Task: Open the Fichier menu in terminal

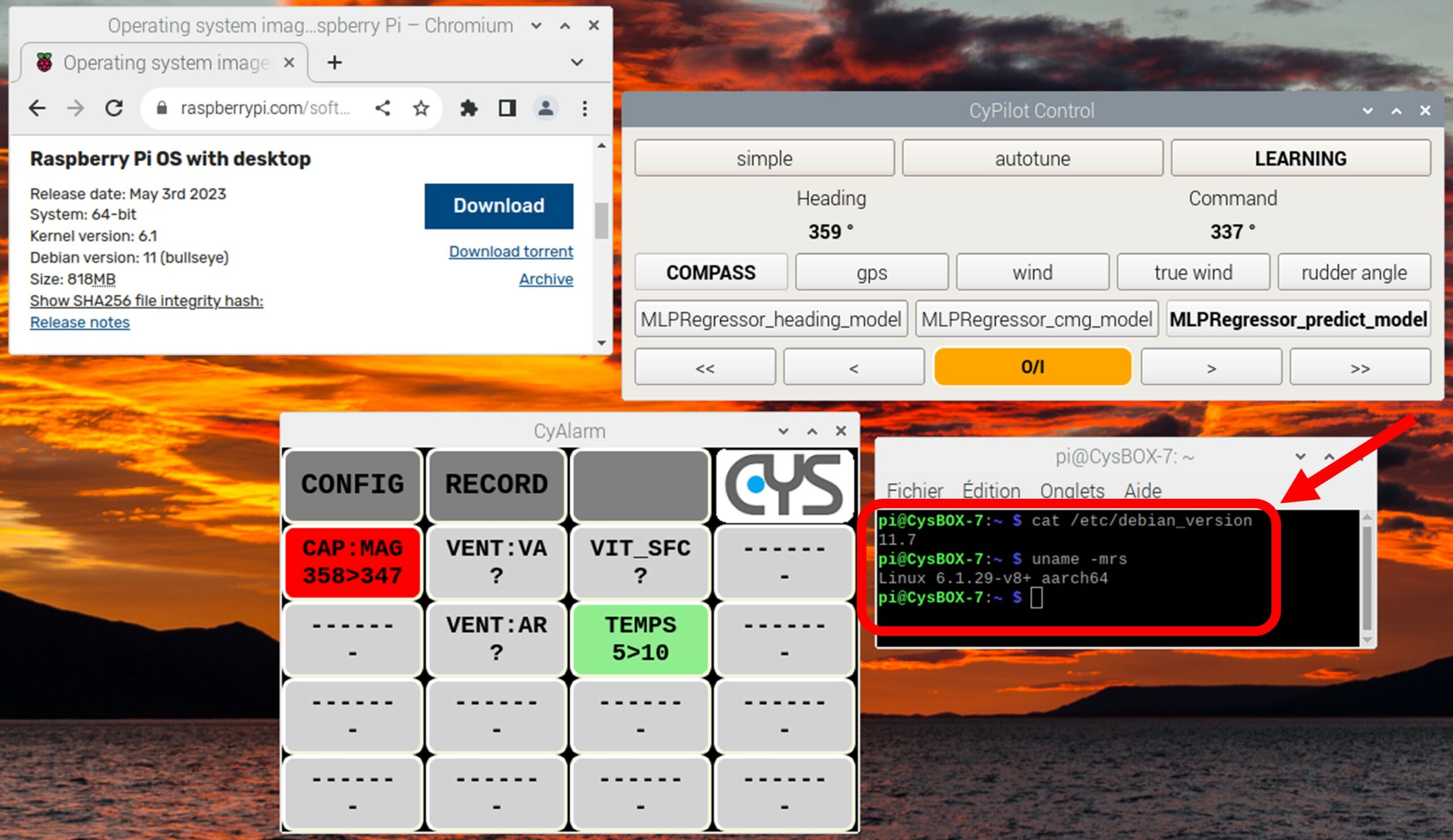Action: click(x=914, y=490)
